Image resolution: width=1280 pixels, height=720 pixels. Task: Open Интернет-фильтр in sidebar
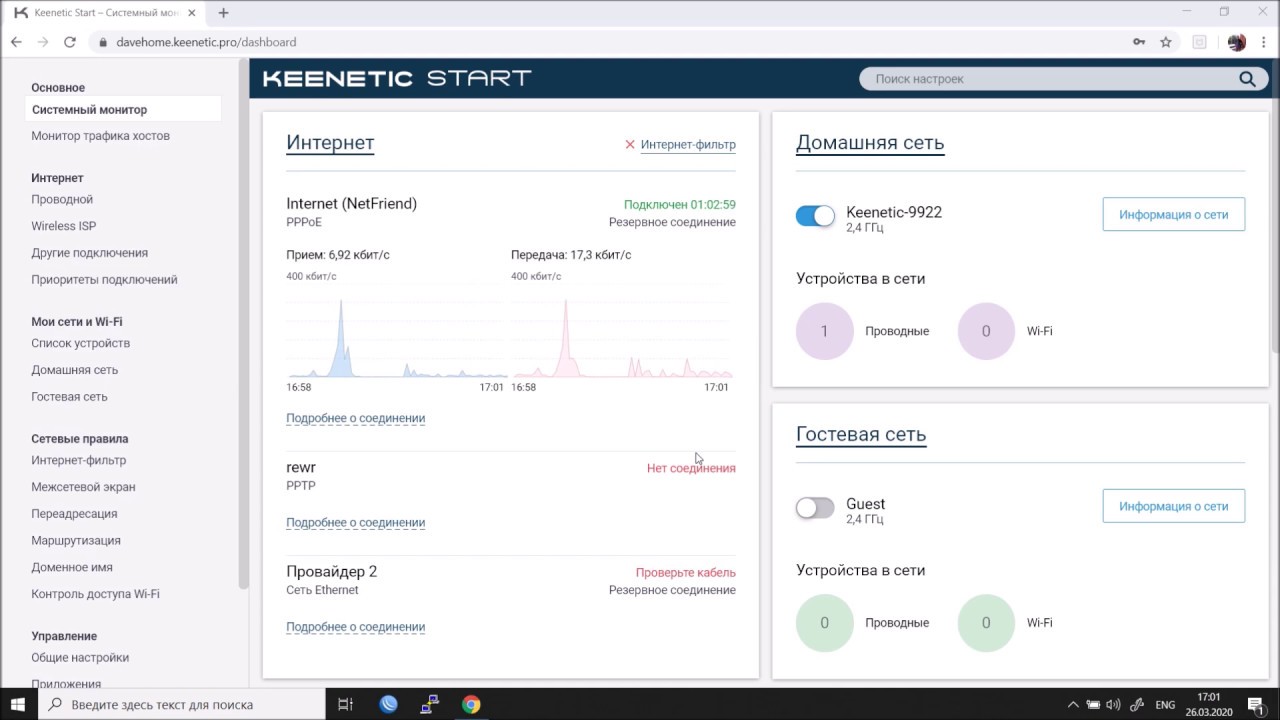(x=78, y=460)
